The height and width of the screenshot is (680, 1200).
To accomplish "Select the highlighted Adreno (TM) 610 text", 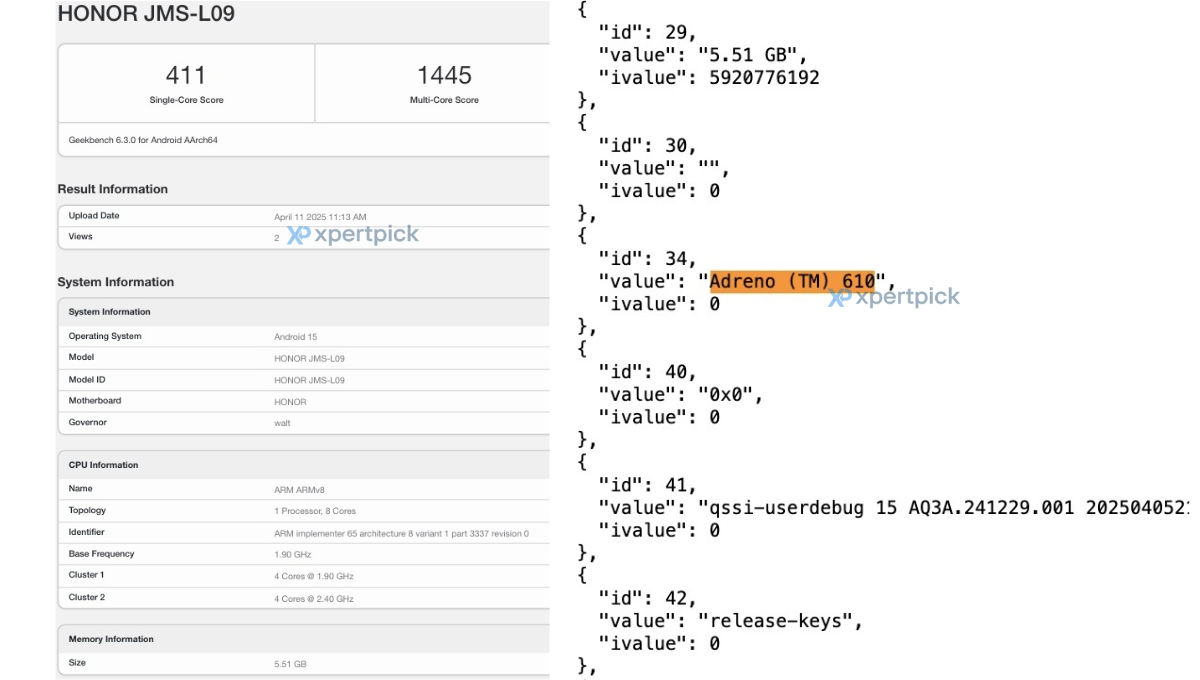I will [x=792, y=281].
